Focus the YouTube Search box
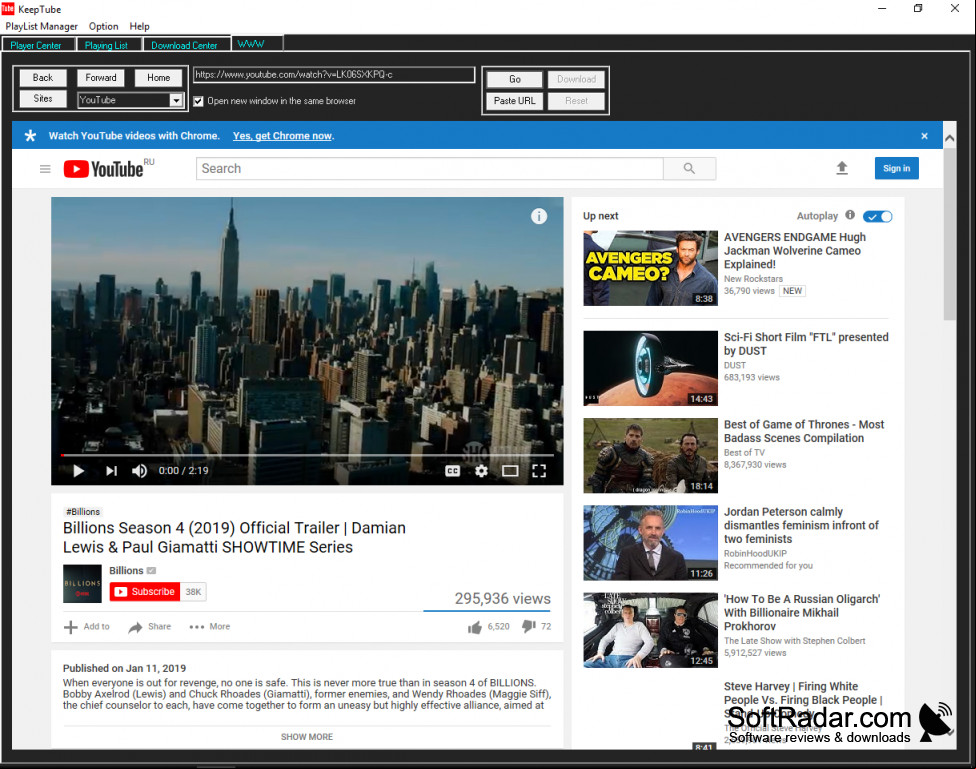The image size is (976, 769). (x=429, y=169)
